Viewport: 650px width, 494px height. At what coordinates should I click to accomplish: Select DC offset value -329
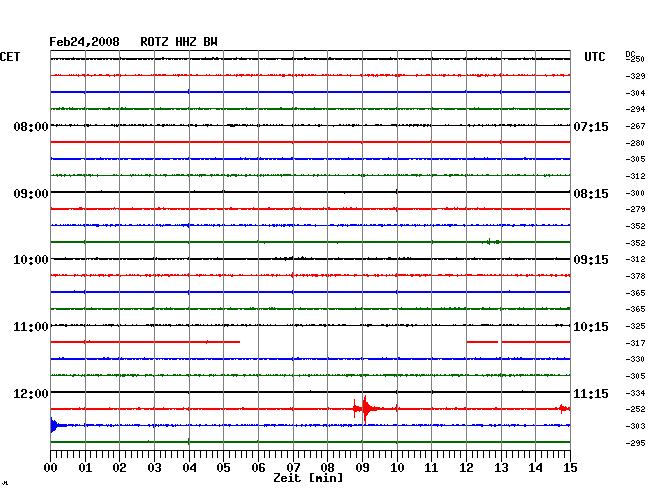tap(635, 76)
